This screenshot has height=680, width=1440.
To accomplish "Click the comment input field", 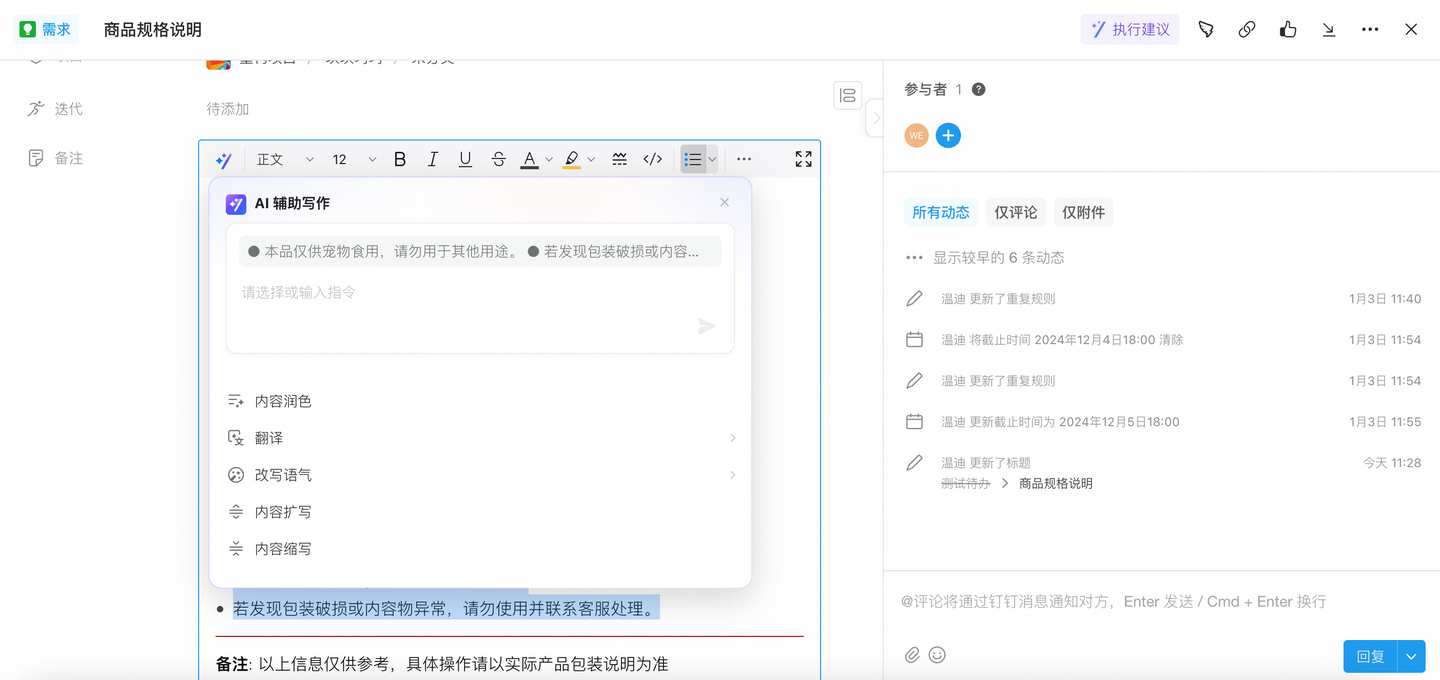I will 1160,601.
